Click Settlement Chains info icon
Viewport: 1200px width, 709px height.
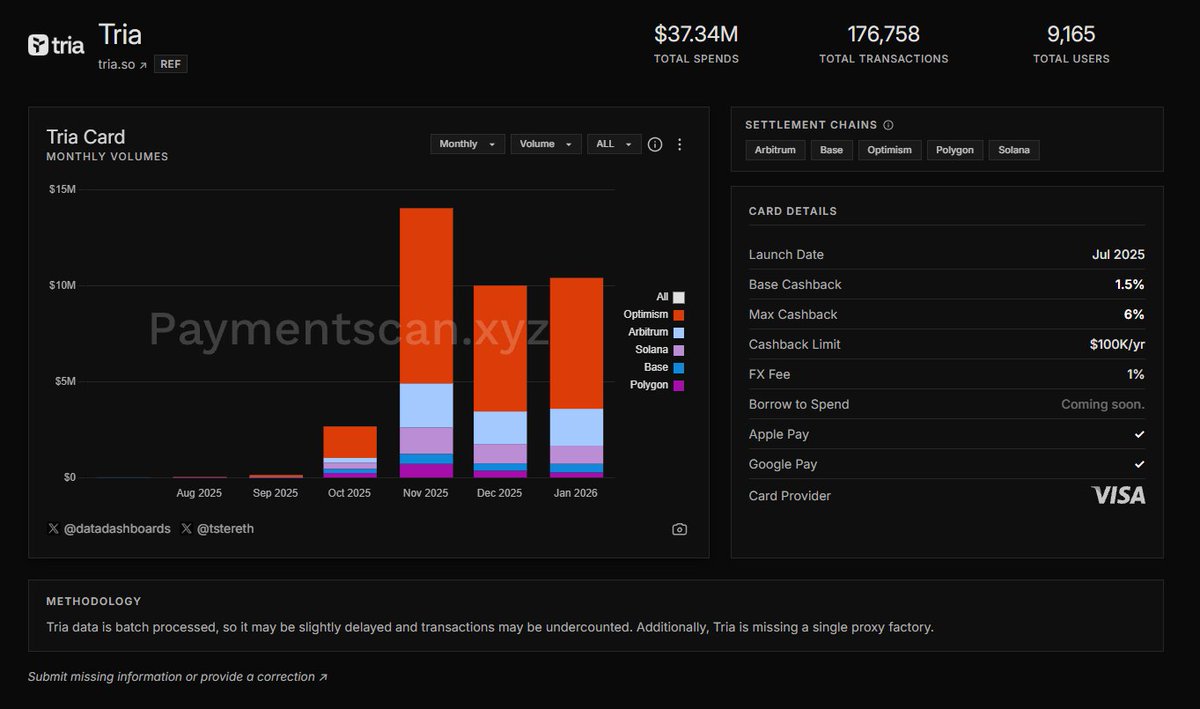tap(889, 125)
